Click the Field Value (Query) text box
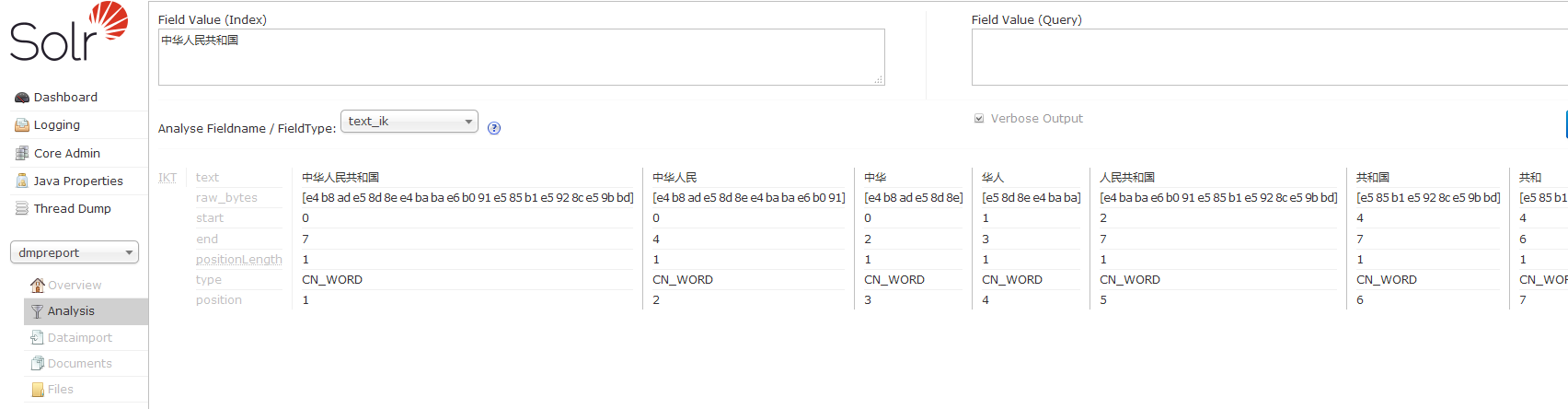 (1268, 57)
